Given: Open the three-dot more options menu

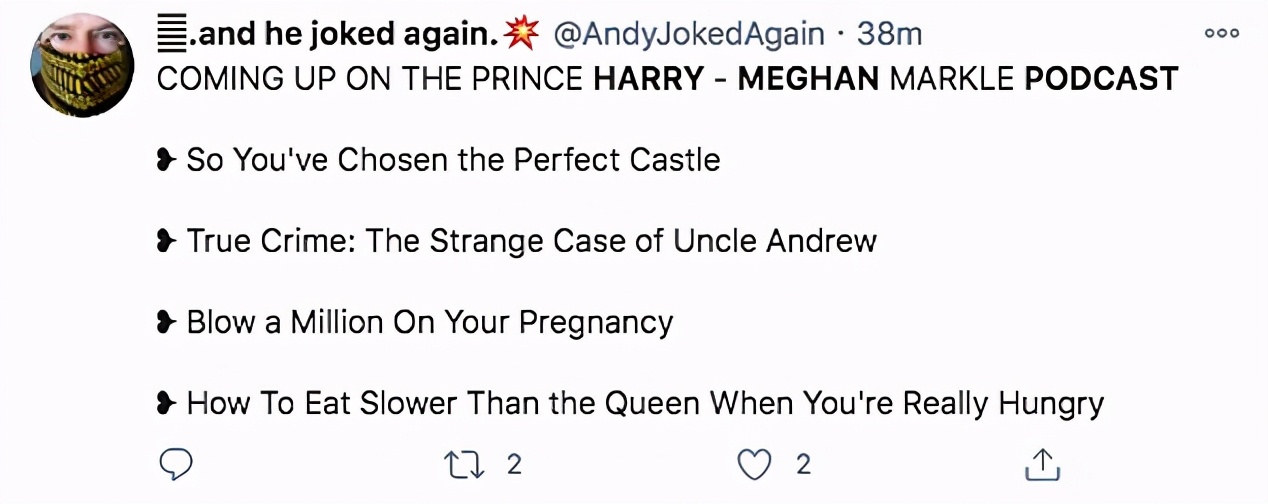Looking at the screenshot, I should (1221, 34).
